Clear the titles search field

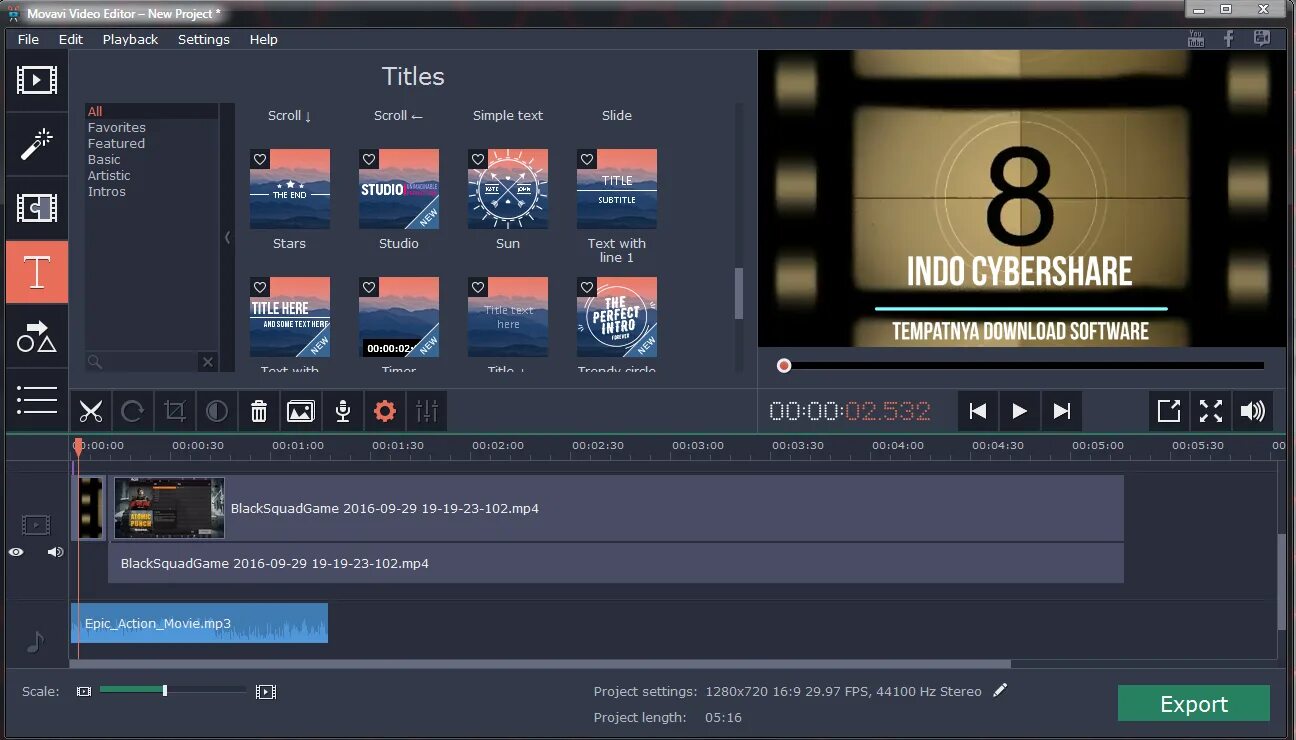pos(207,362)
